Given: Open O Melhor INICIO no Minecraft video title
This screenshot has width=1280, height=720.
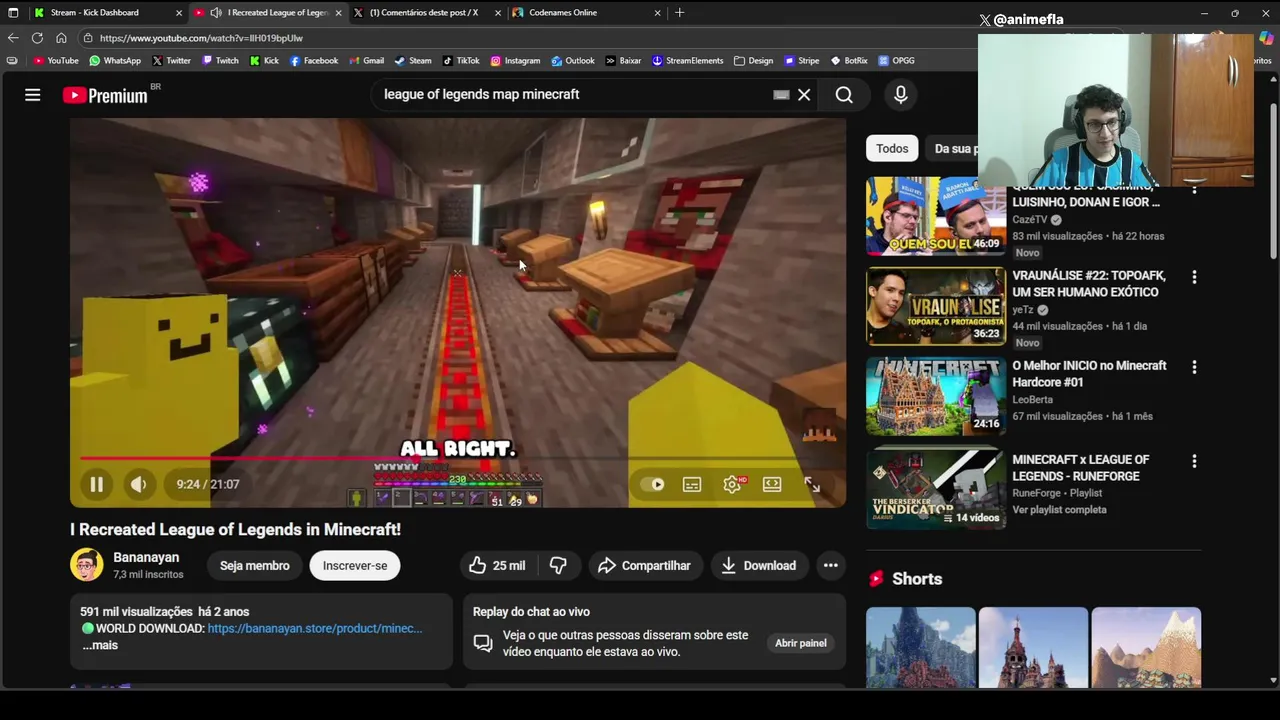Looking at the screenshot, I should [1089, 374].
